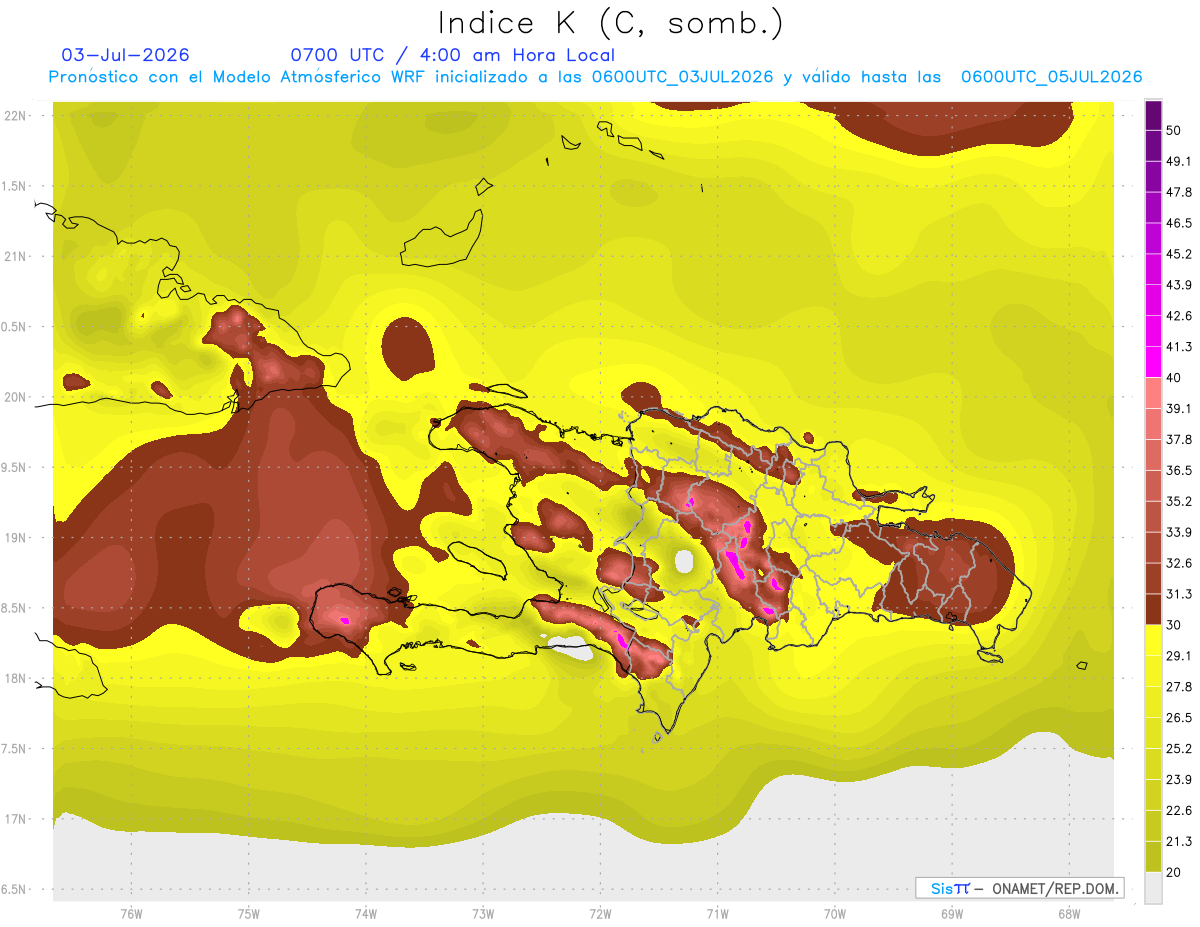The image size is (1200, 927).
Task: Click the "41.3" colorbar value
Action: pos(1179,347)
